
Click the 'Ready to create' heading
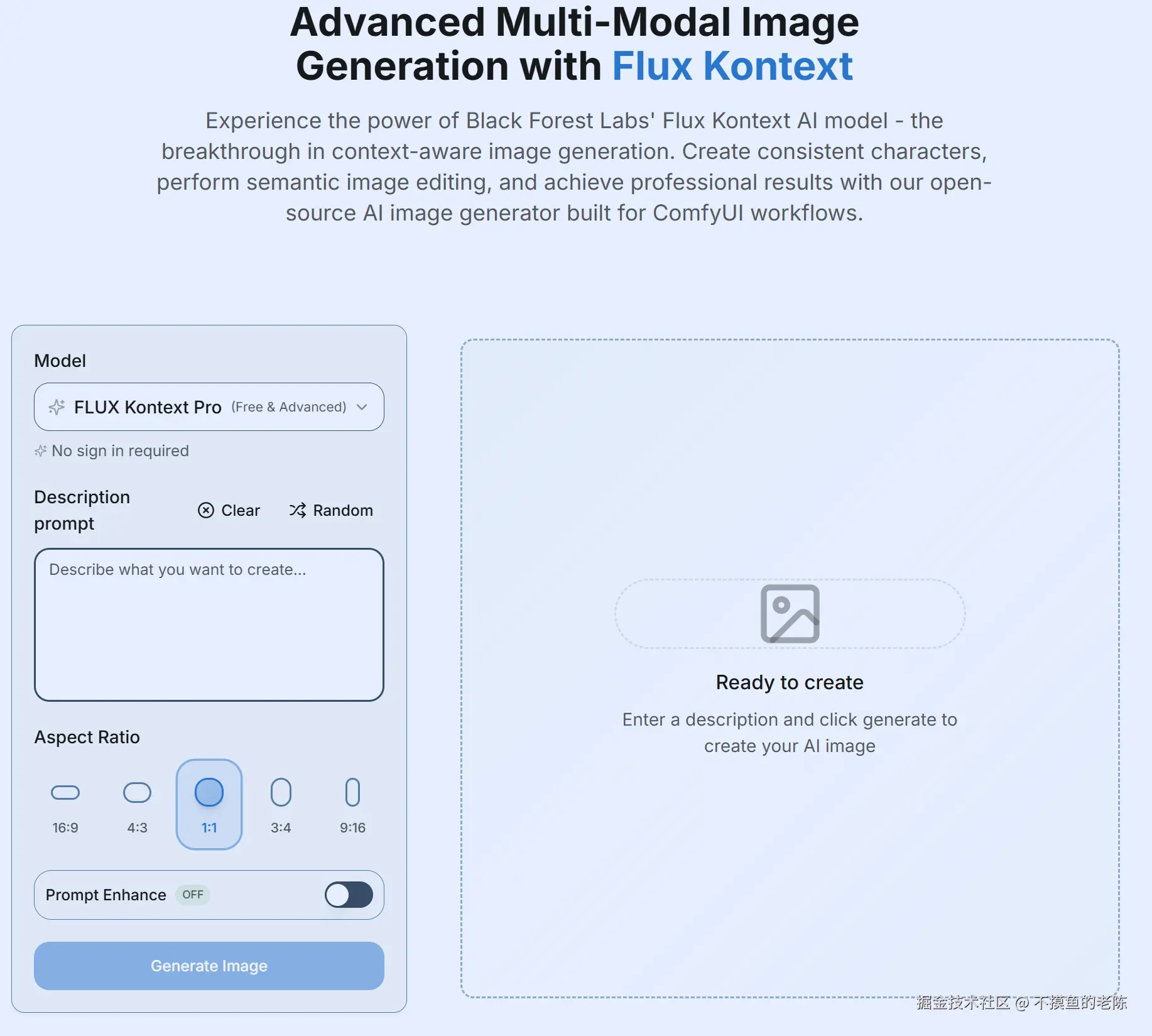[x=790, y=682]
